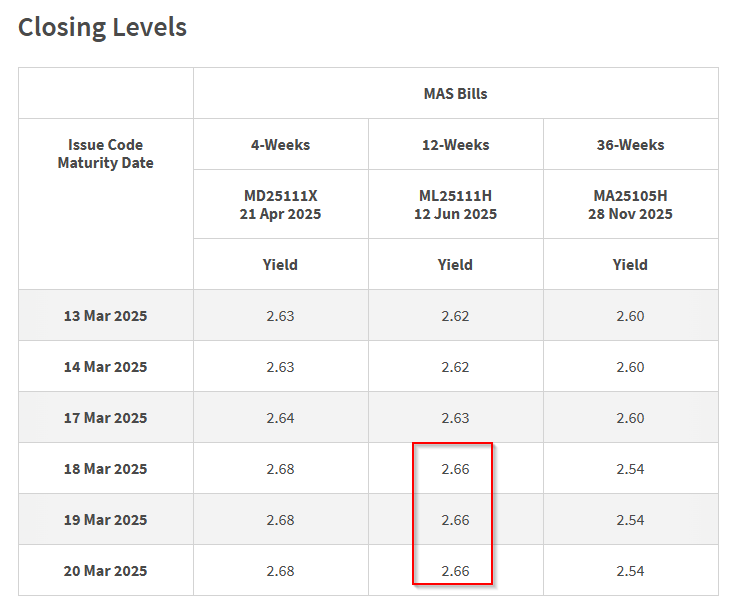Click 4-Weeks yield 2.68 for 20 Mar
Viewport: 751px width, 611px height.
(281, 571)
